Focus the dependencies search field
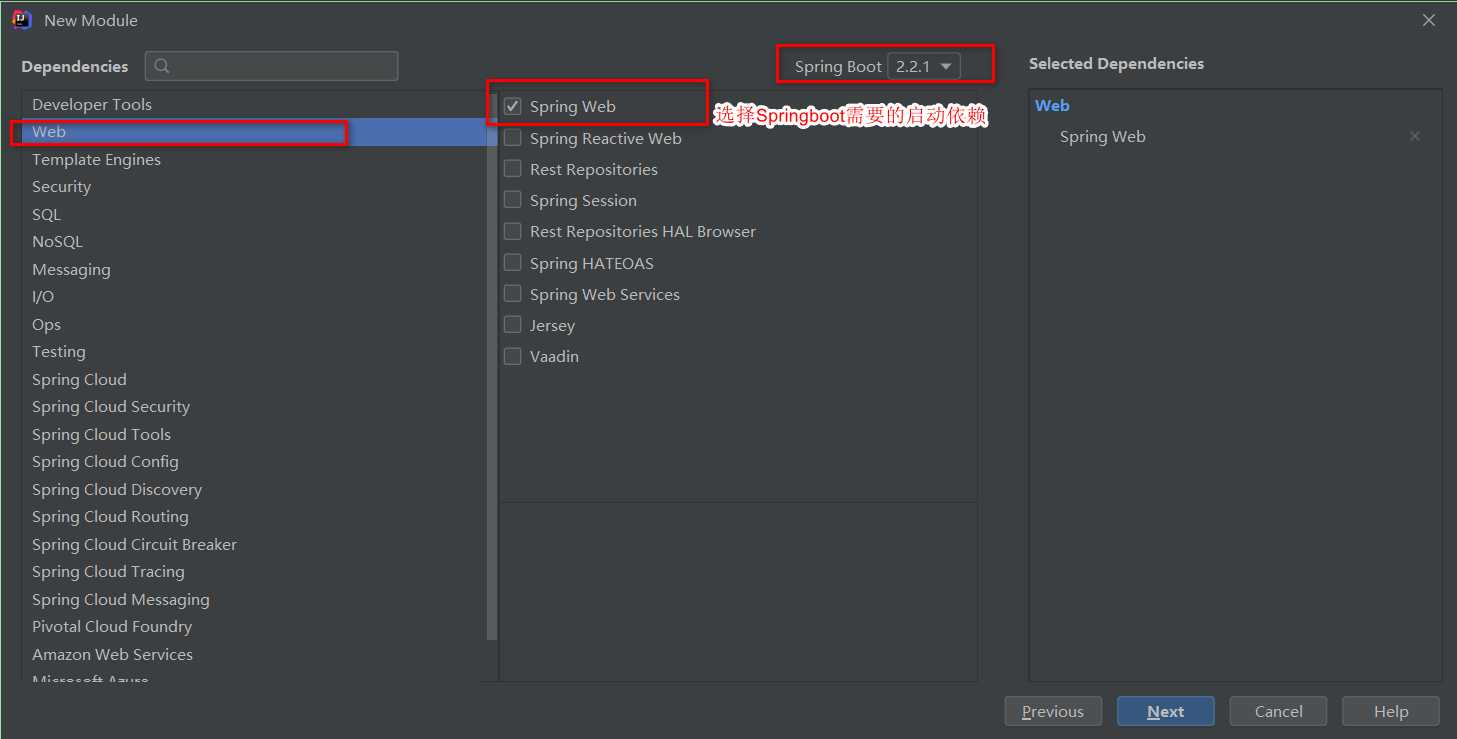The width and height of the screenshot is (1457, 739). (x=271, y=67)
